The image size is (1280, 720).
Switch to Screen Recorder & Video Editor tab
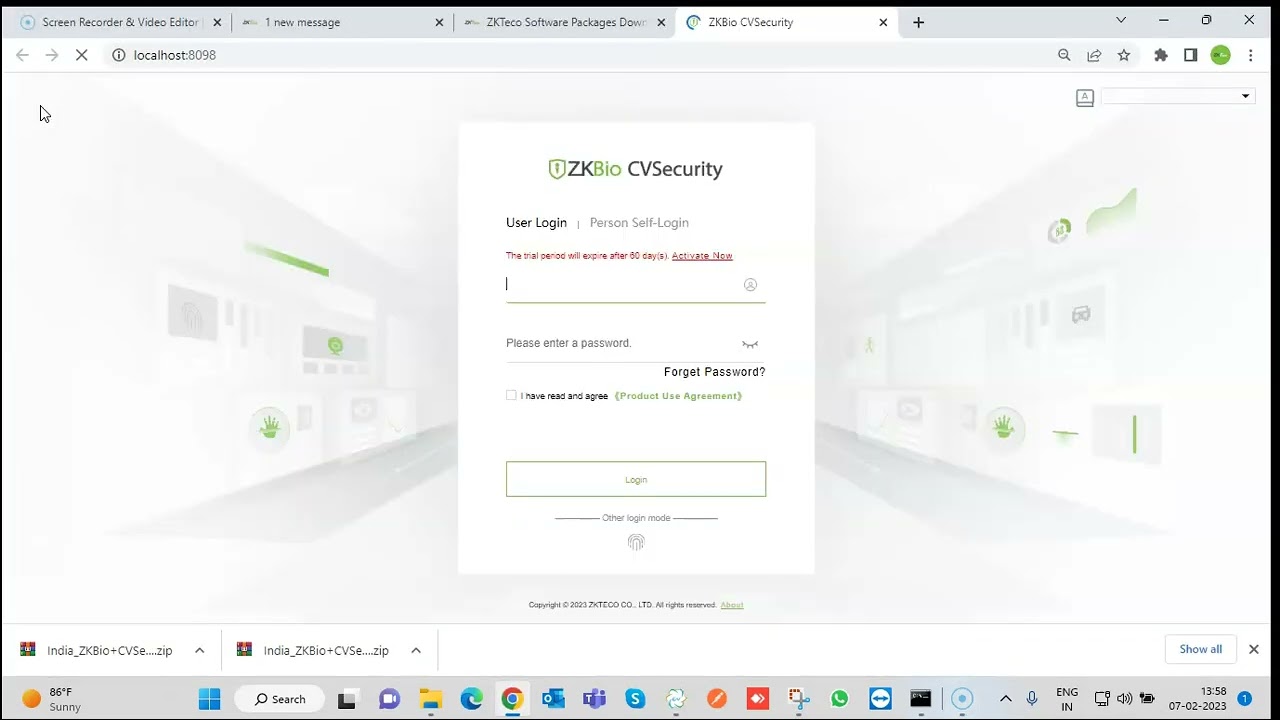pos(121,22)
